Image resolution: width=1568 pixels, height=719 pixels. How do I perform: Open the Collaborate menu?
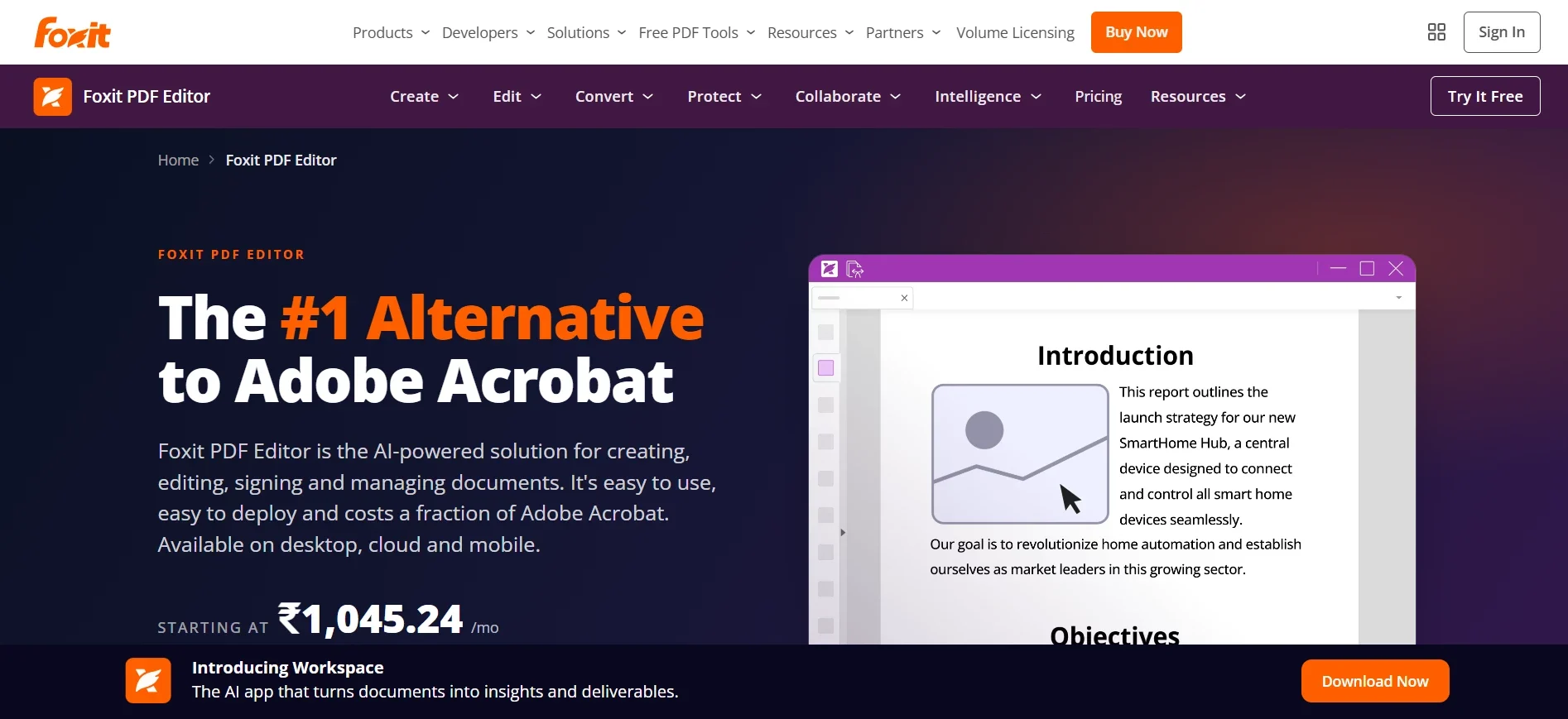click(x=848, y=97)
